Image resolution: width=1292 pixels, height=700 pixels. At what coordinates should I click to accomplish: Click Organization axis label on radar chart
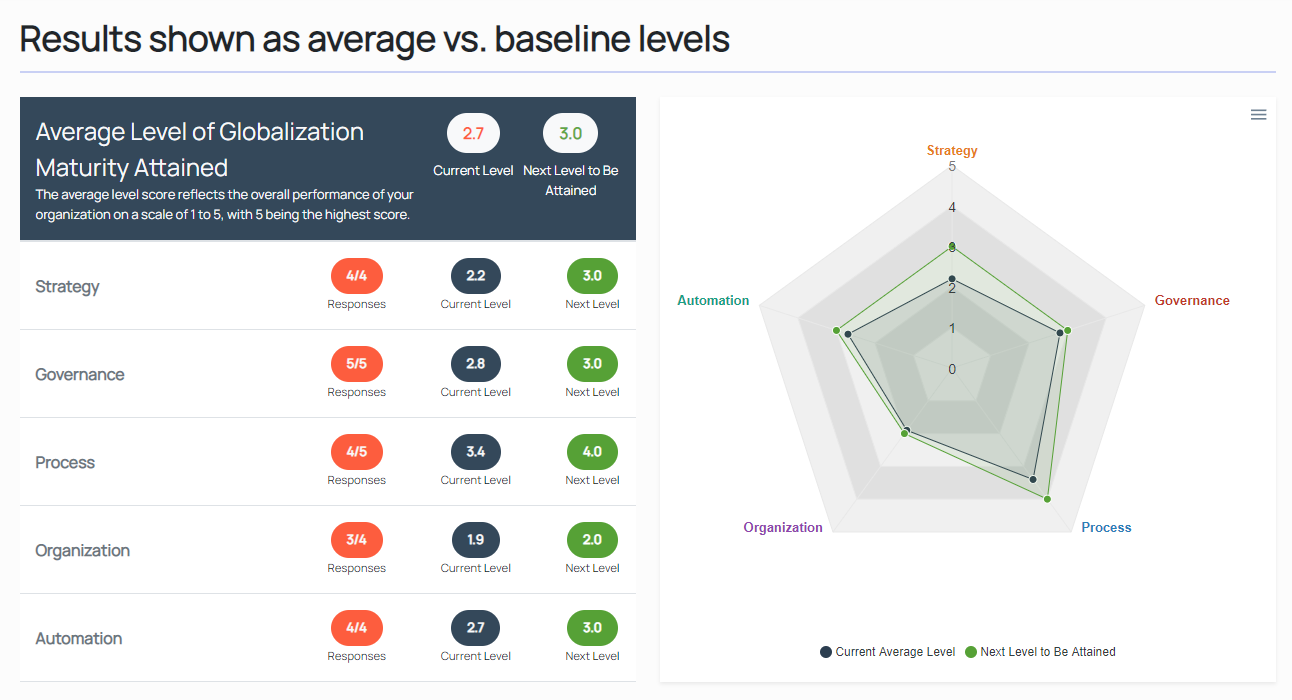click(783, 528)
